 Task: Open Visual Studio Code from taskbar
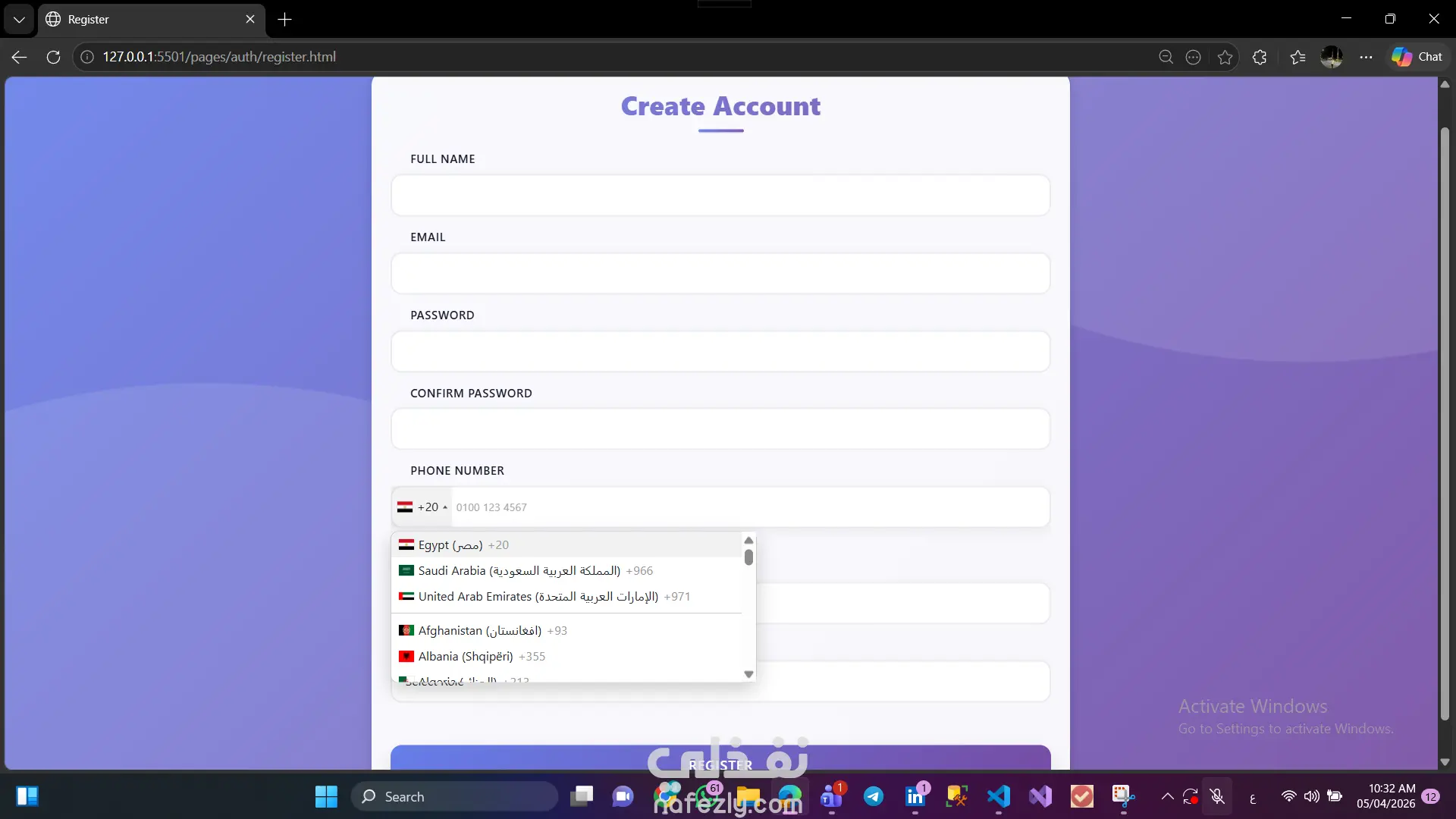coord(999,796)
